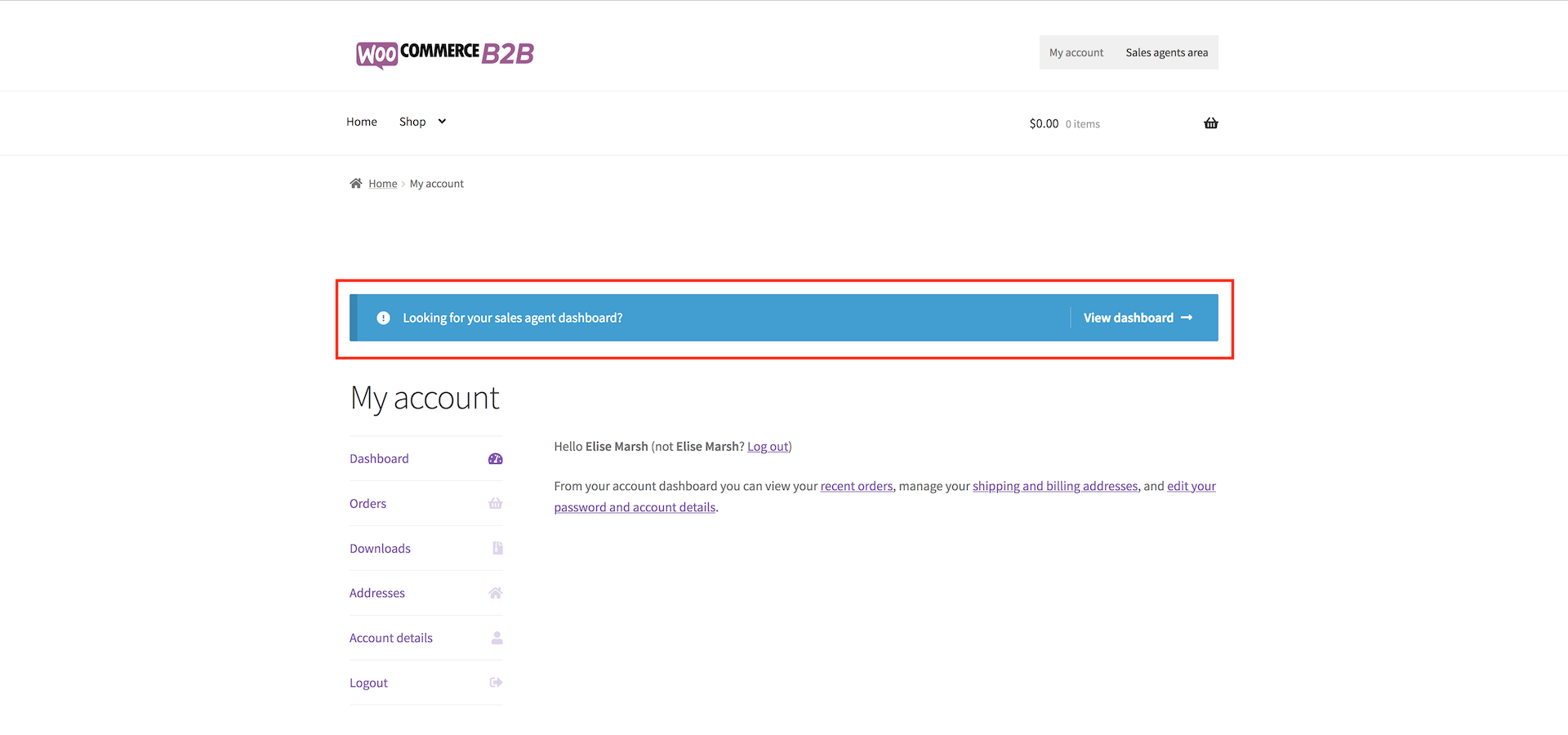Click the Addresses house icon

495,593
